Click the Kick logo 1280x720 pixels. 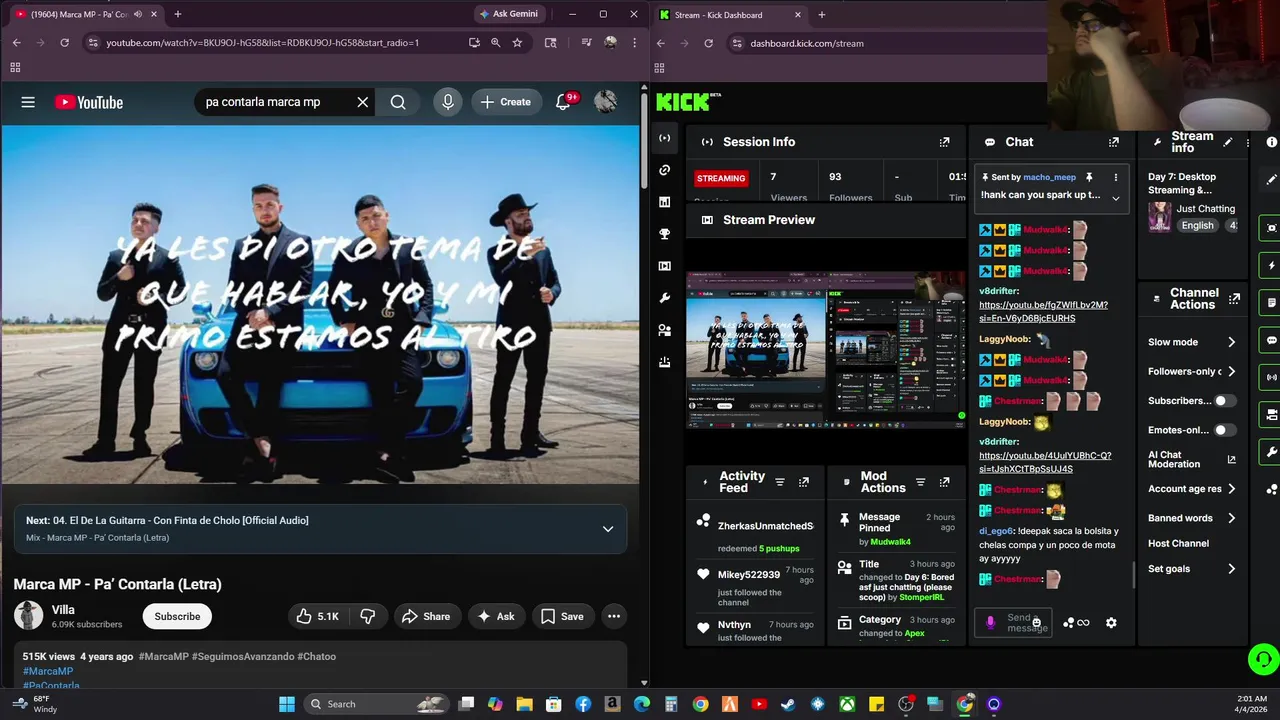coord(688,102)
